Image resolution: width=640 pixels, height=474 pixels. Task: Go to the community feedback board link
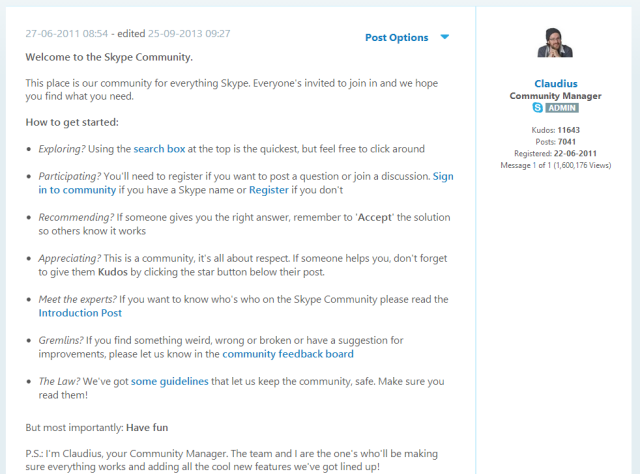pyautogui.click(x=288, y=354)
